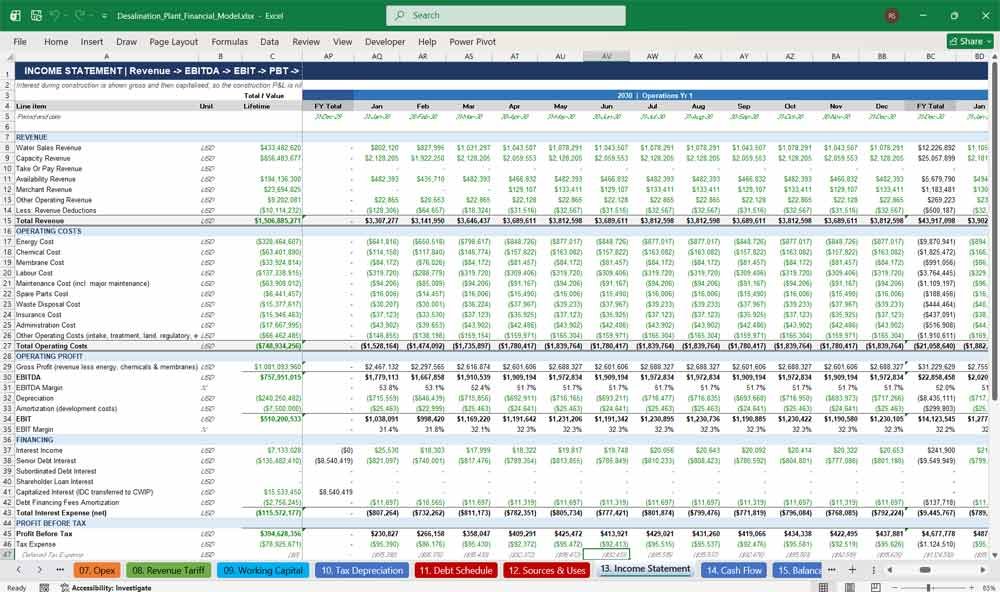This screenshot has height=592, width=1000.
Task: Click the Share button
Action: 970,41
